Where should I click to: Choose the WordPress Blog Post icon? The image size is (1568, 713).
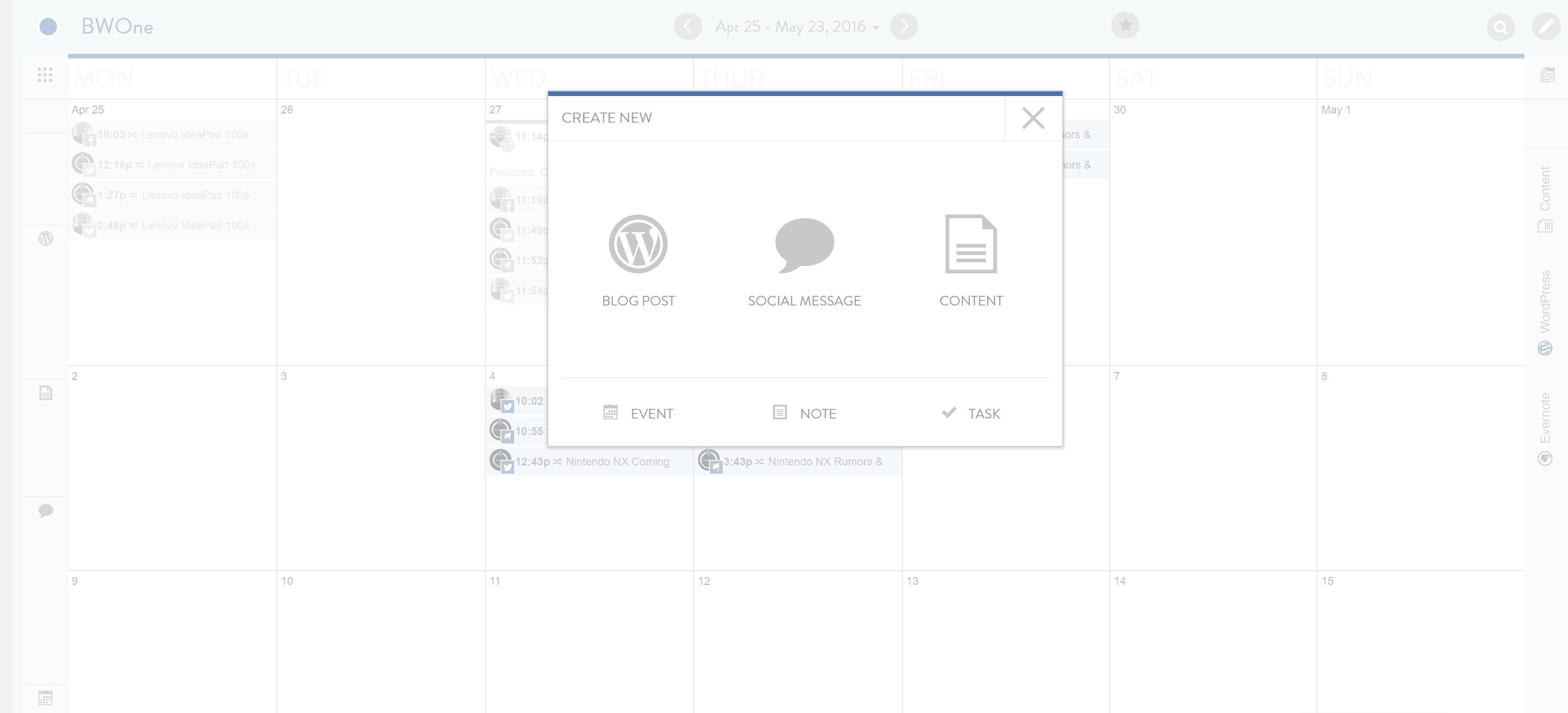click(x=638, y=243)
